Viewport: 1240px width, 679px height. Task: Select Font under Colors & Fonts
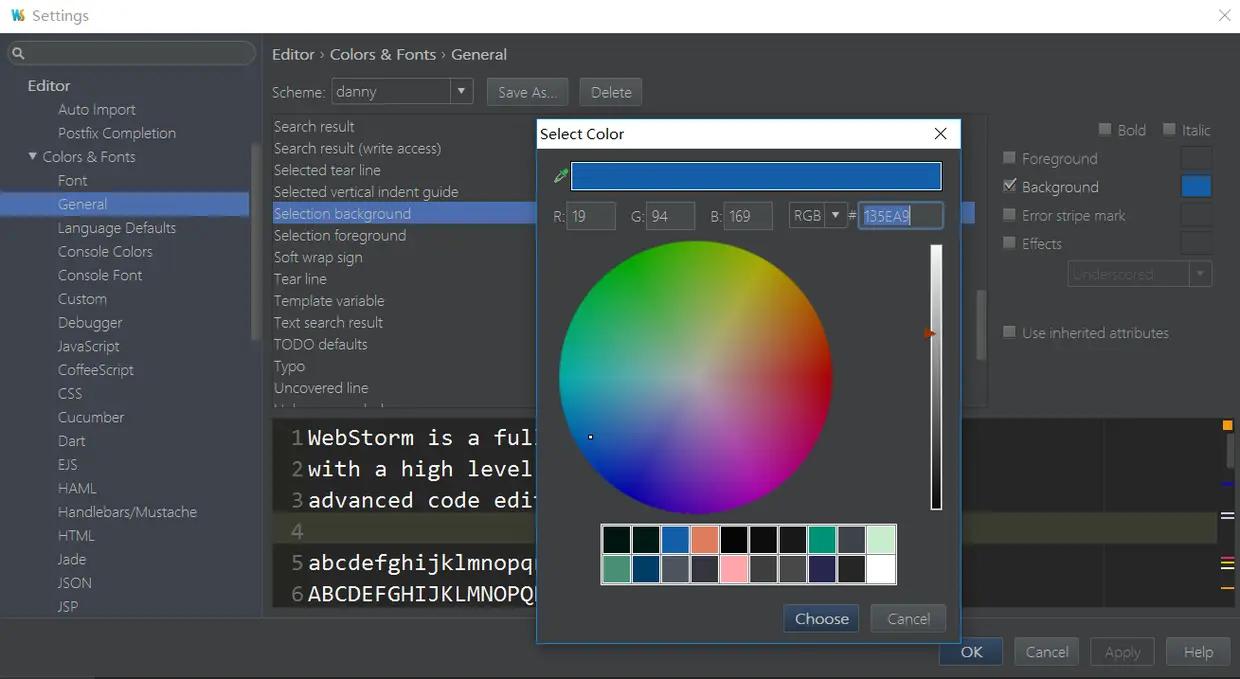[73, 180]
